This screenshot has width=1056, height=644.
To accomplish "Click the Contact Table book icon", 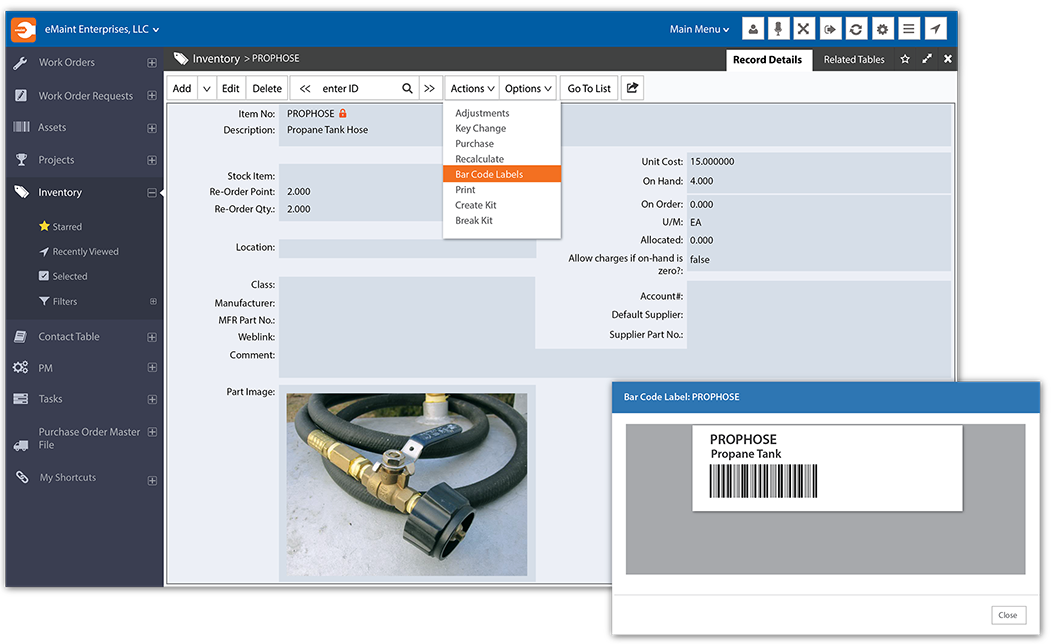I will pos(21,336).
